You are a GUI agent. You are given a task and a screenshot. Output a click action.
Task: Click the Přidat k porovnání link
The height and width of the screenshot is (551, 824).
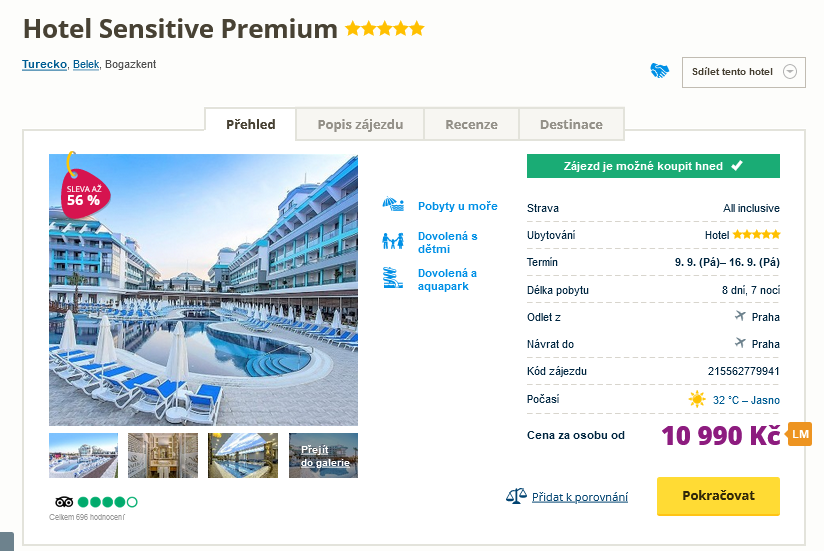(x=580, y=497)
